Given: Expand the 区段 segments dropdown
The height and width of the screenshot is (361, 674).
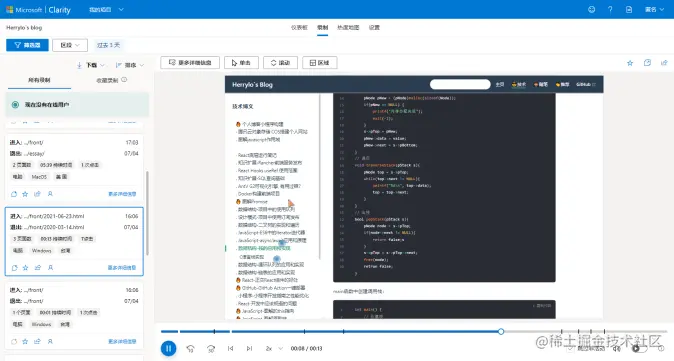Looking at the screenshot, I should (x=70, y=45).
